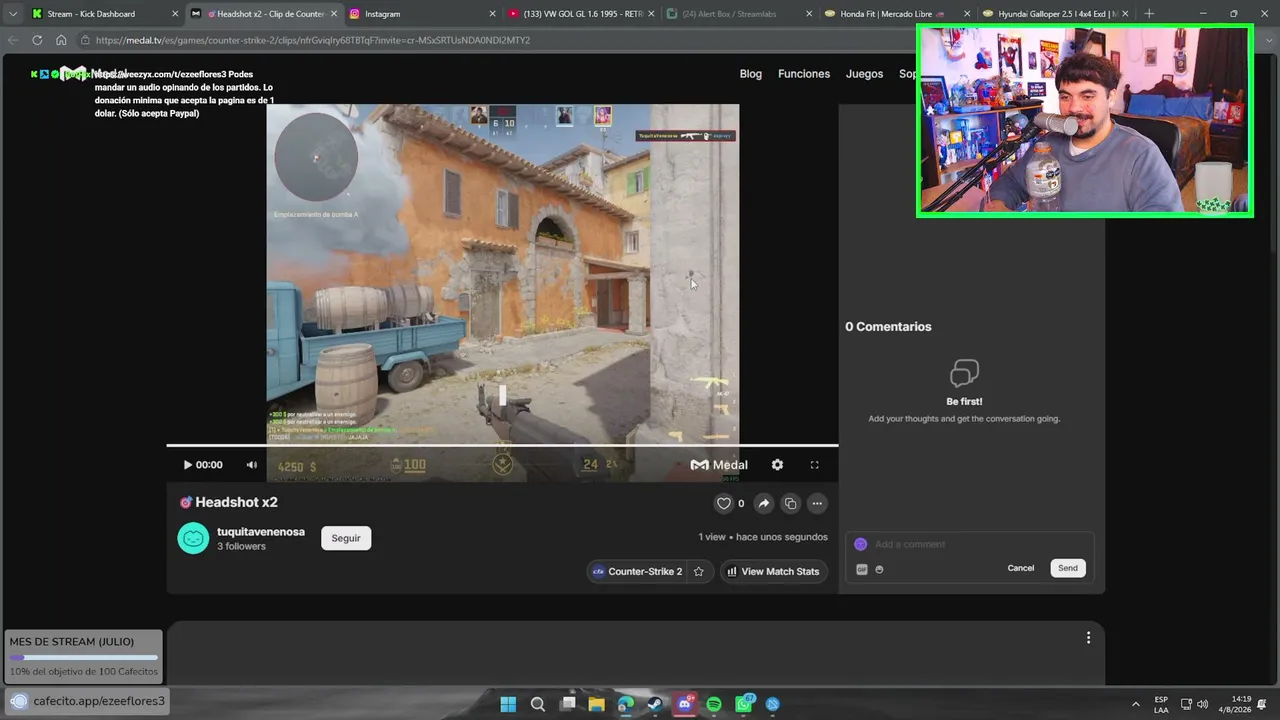Viewport: 1280px width, 720px height.
Task: Show hidden system tray icons
Action: (x=1135, y=704)
